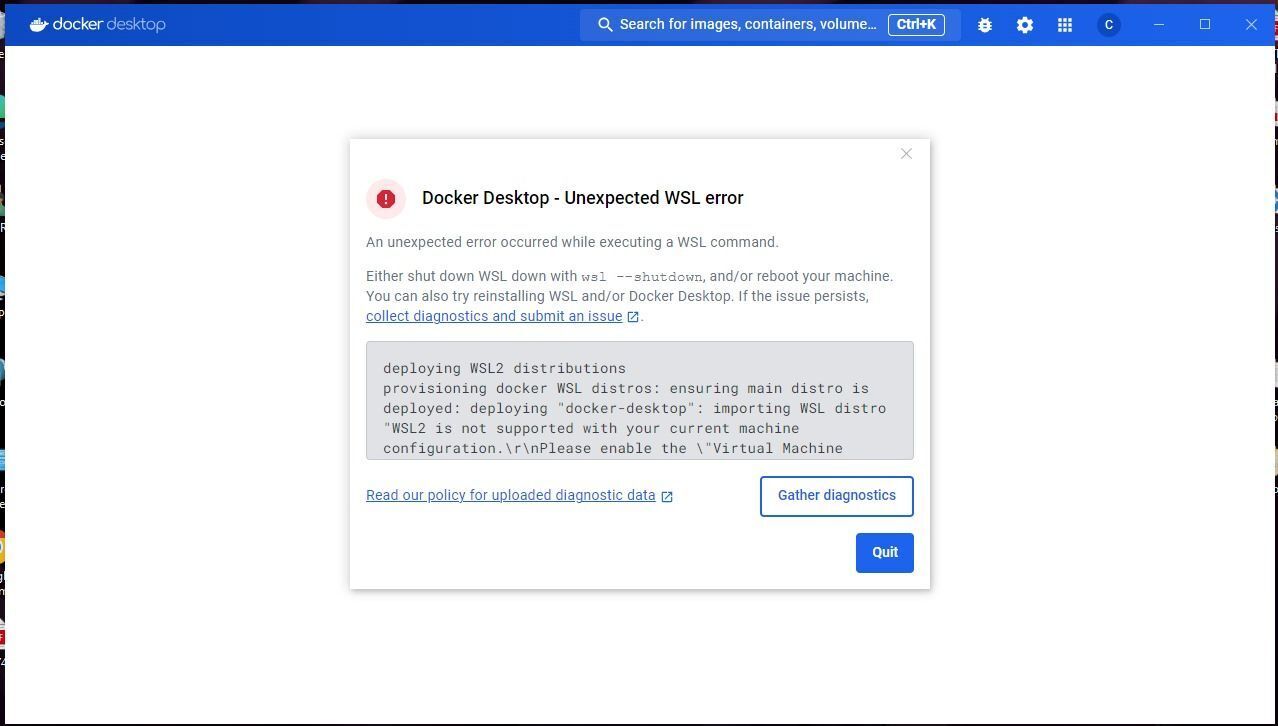The width and height of the screenshot is (1278, 726).
Task: Quit Docker Desktop via the Quit button
Action: click(x=884, y=552)
